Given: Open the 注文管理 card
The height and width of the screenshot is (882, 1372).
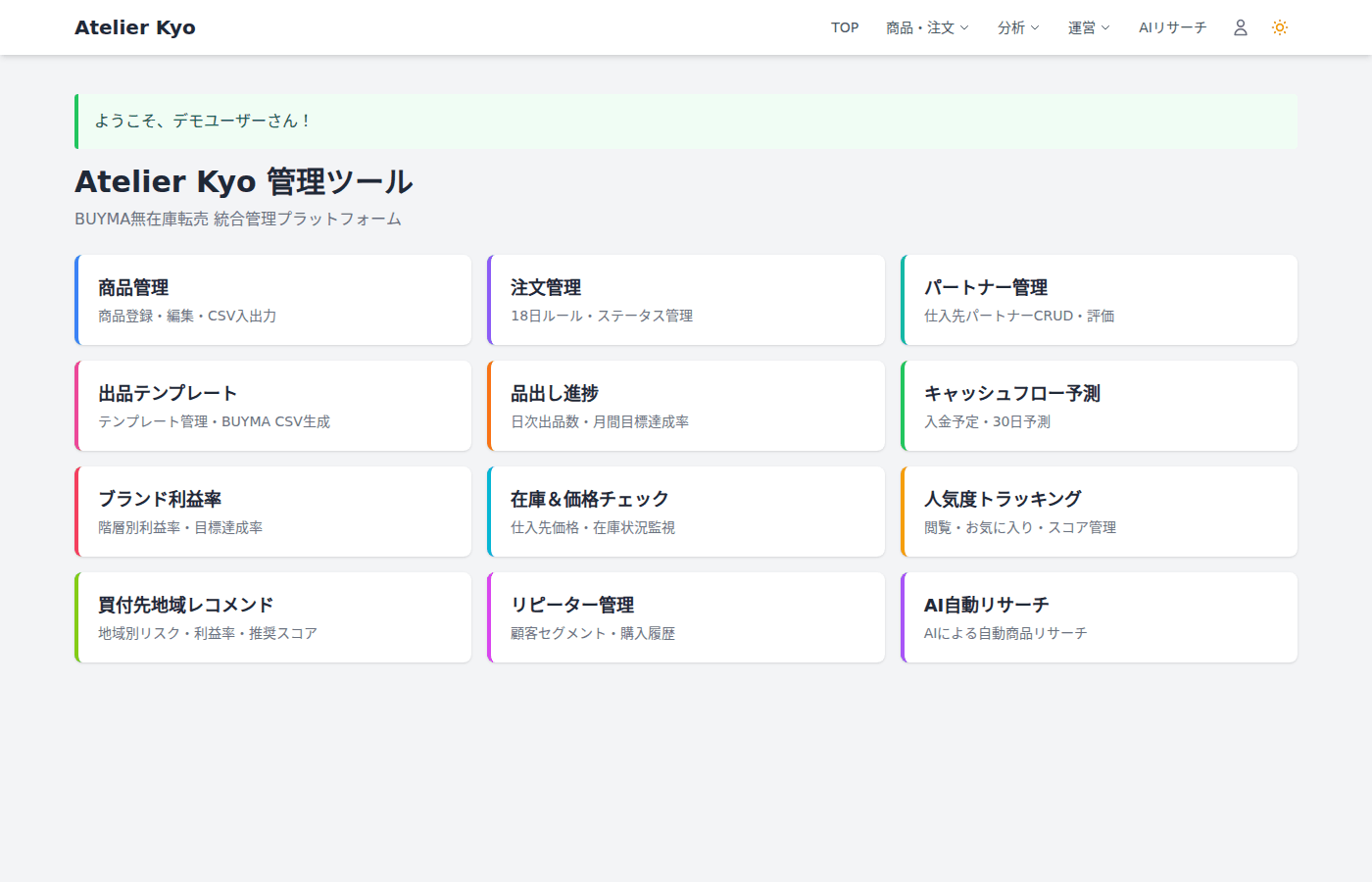Looking at the screenshot, I should click(686, 300).
